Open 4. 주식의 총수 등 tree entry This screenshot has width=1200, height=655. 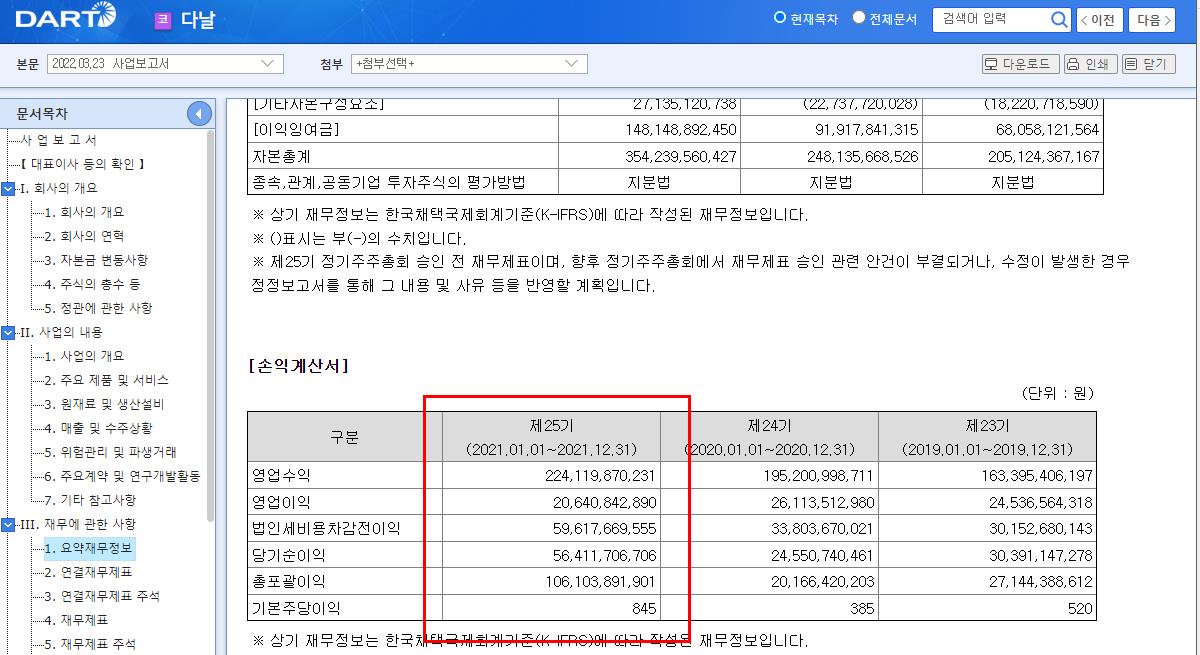pyautogui.click(x=93, y=284)
